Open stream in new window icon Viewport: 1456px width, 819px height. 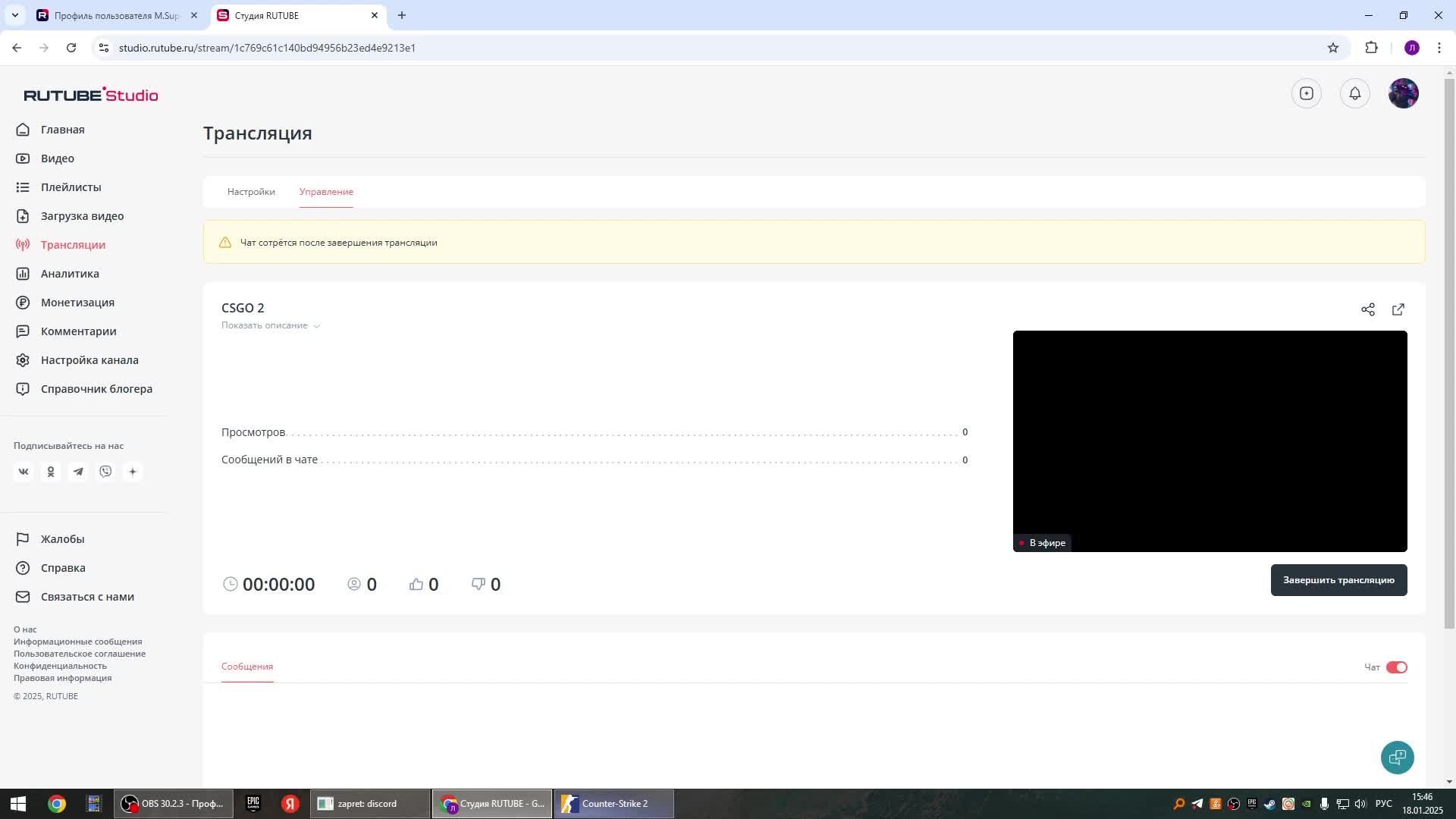click(1398, 309)
